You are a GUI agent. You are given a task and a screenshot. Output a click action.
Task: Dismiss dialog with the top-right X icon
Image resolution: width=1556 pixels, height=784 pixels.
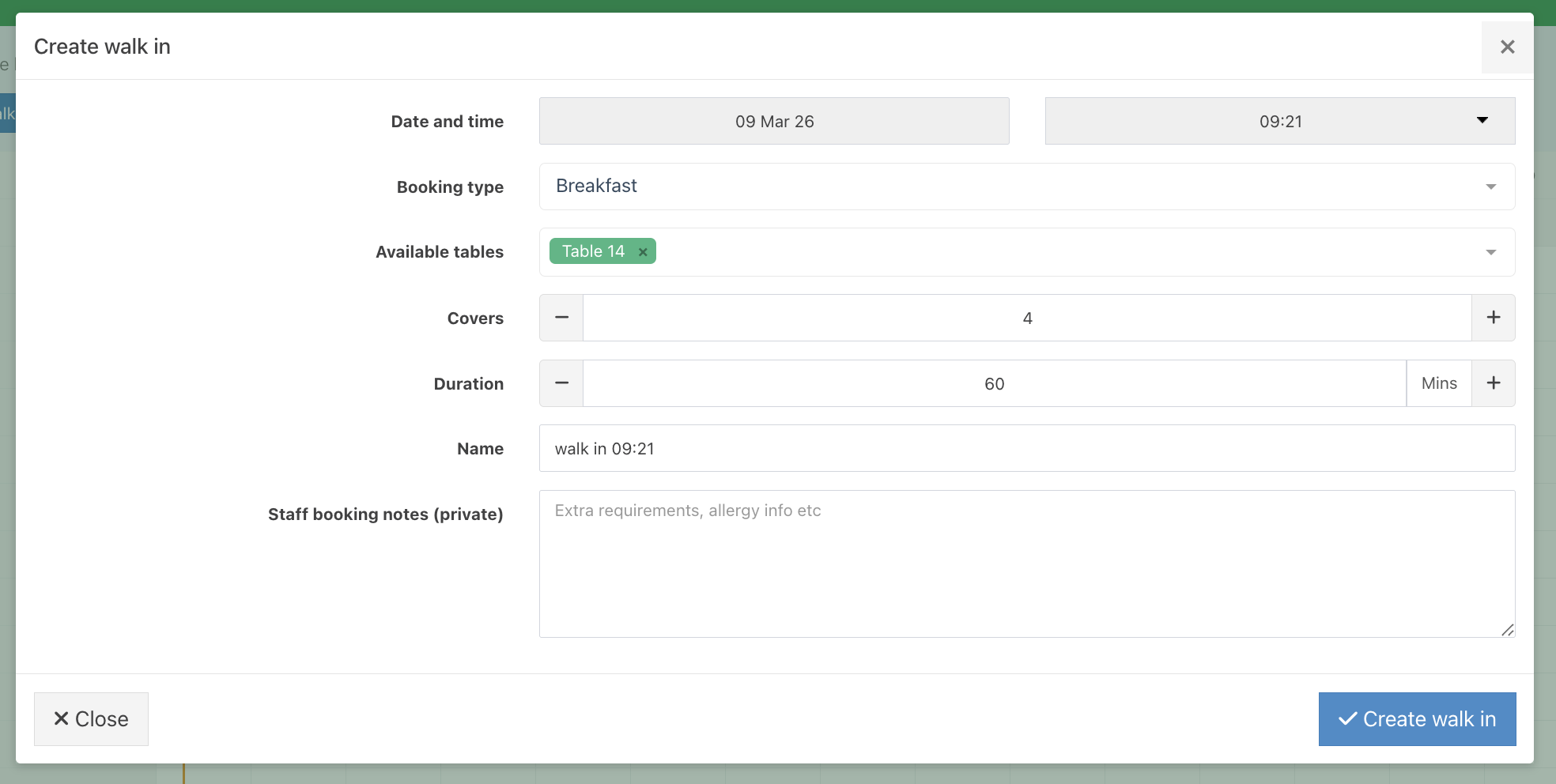pos(1507,47)
